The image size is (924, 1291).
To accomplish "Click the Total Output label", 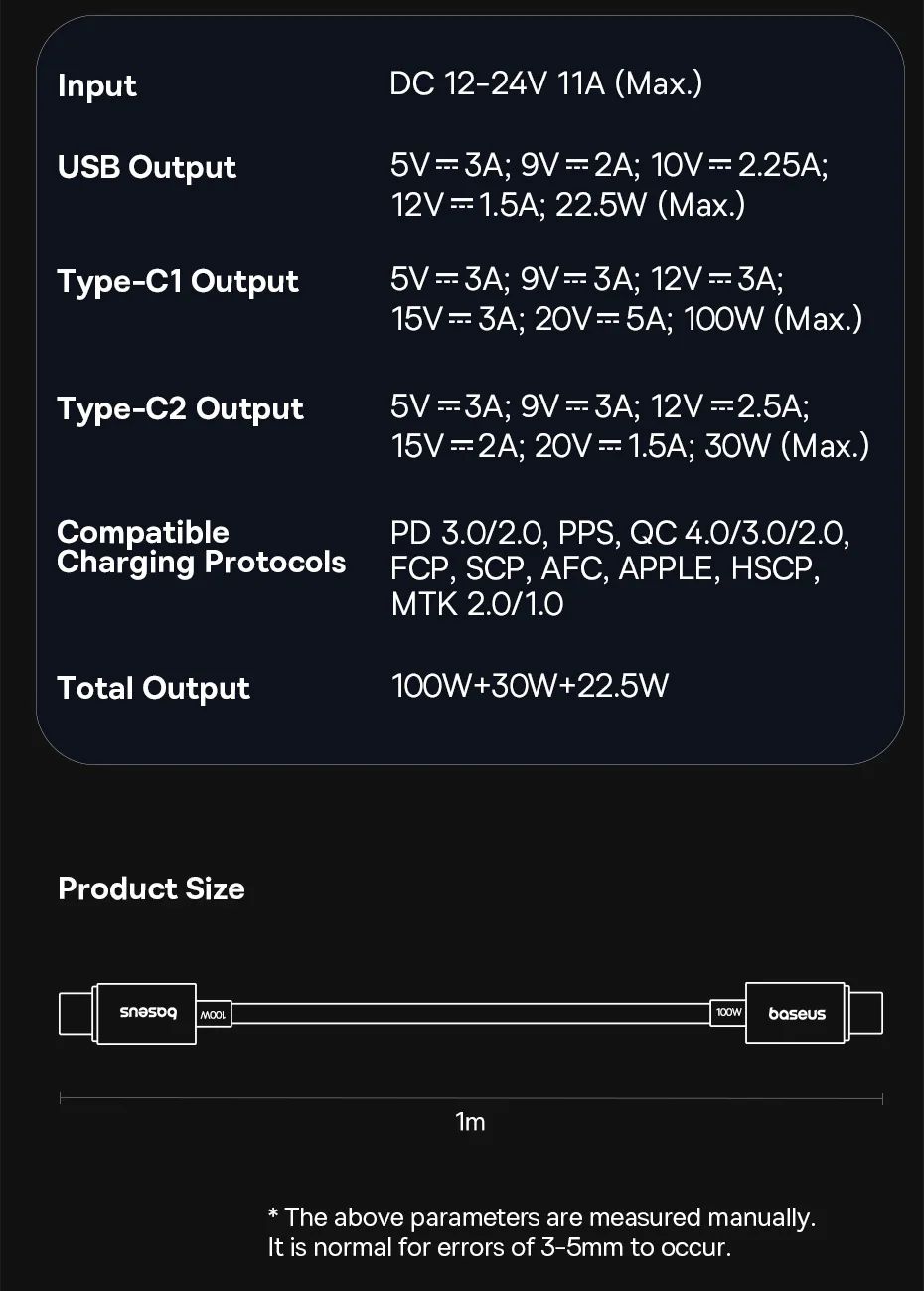I will click(154, 688).
